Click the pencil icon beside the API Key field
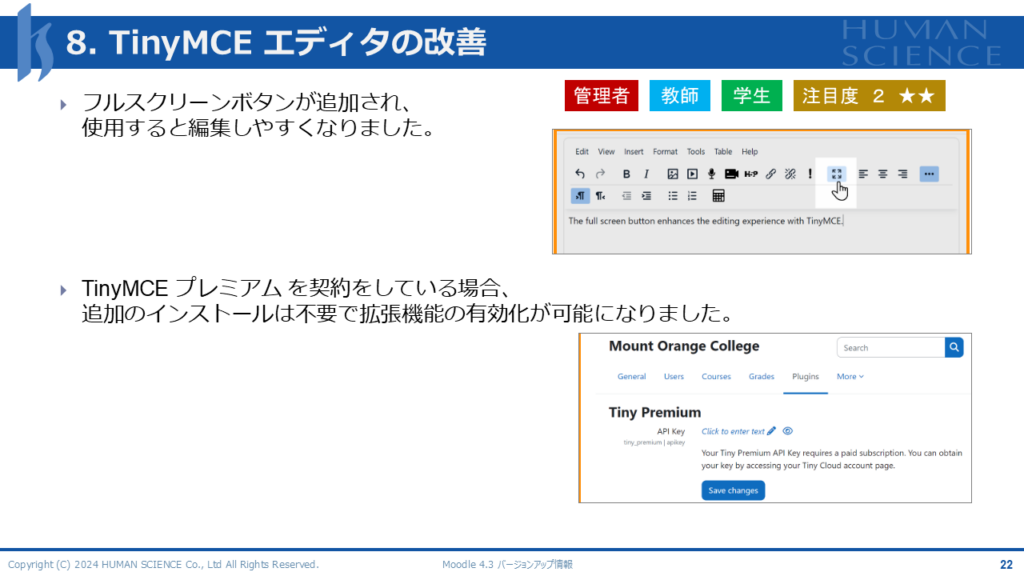The width and height of the screenshot is (1024, 576). point(772,431)
